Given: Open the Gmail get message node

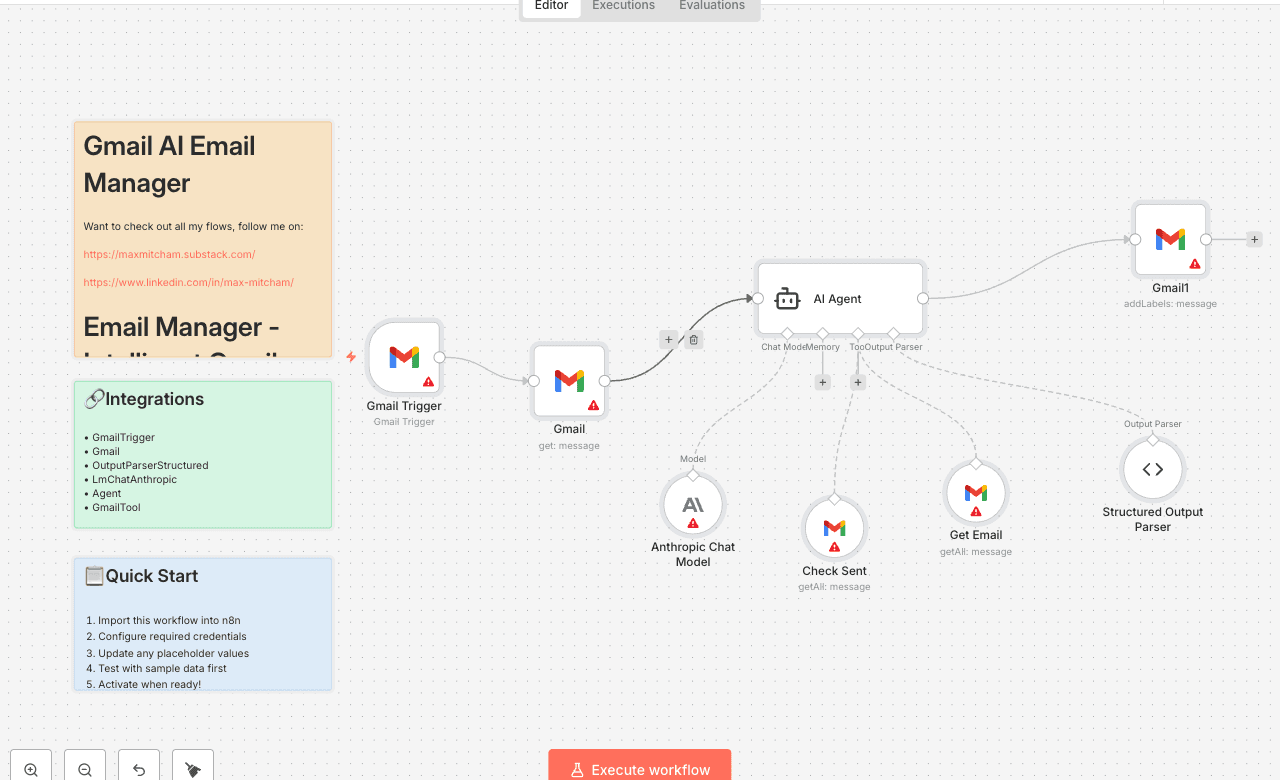Looking at the screenshot, I should [568, 380].
